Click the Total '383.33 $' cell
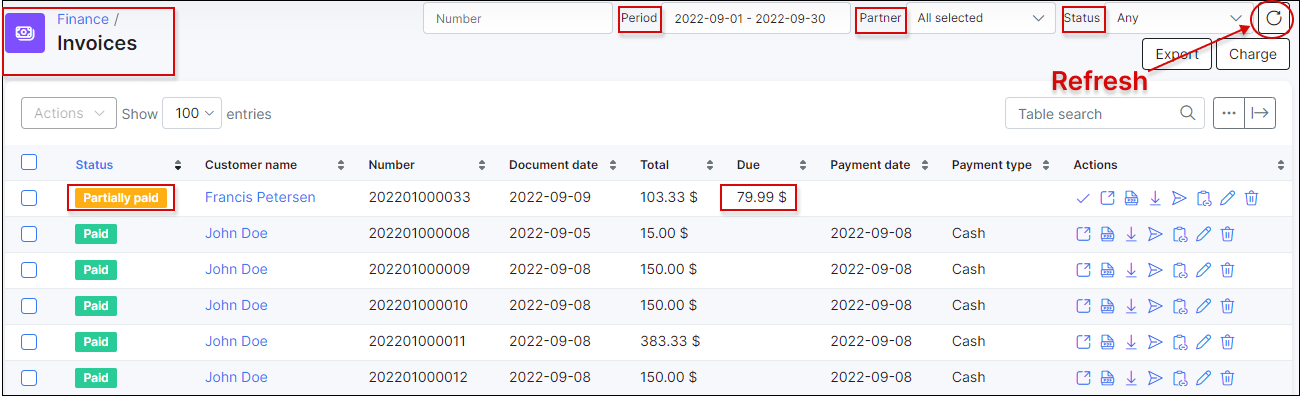1300x396 pixels. point(669,342)
